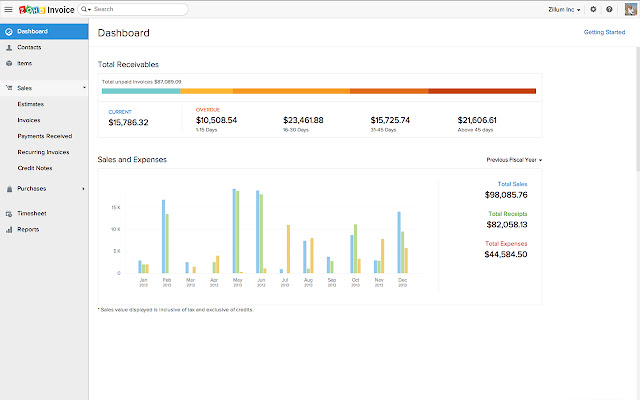Click the light orange segment of receivables bar
The height and width of the screenshot is (400, 640).
pyautogui.click(x=207, y=91)
